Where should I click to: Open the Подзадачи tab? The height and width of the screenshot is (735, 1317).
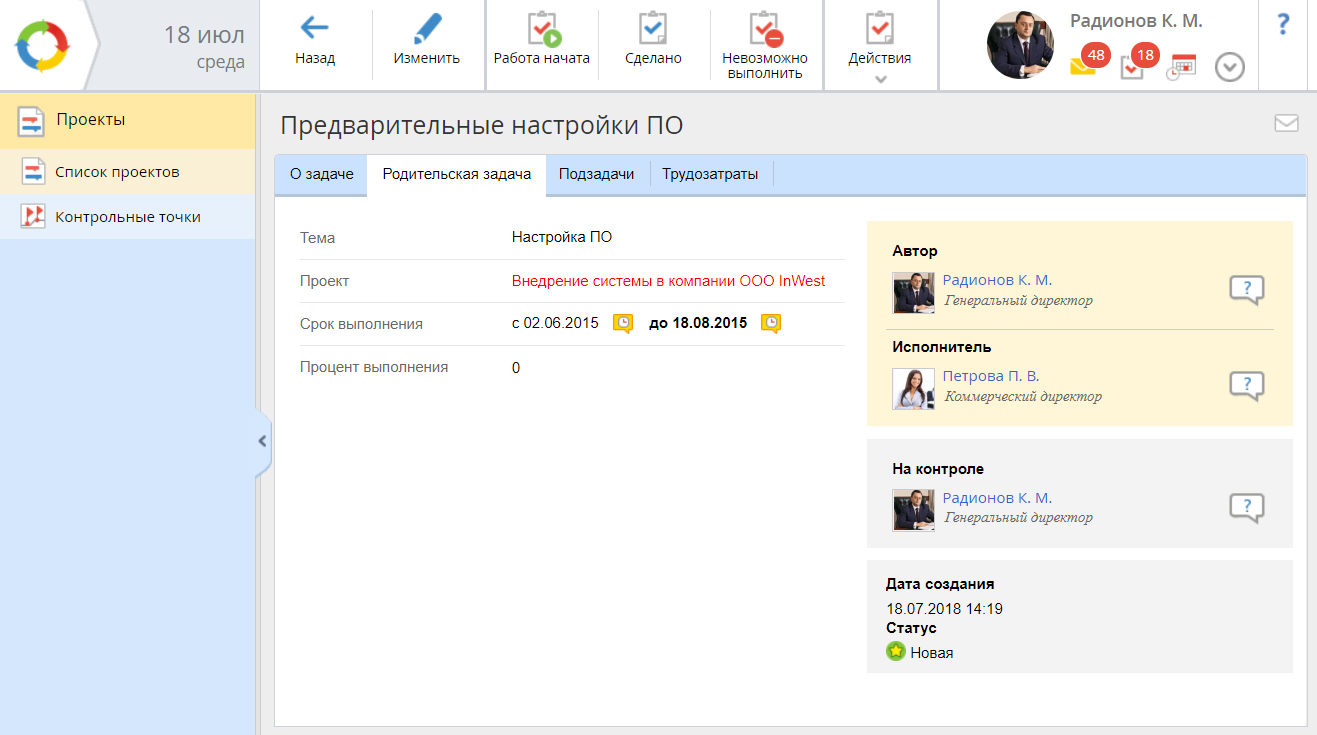pyautogui.click(x=597, y=174)
